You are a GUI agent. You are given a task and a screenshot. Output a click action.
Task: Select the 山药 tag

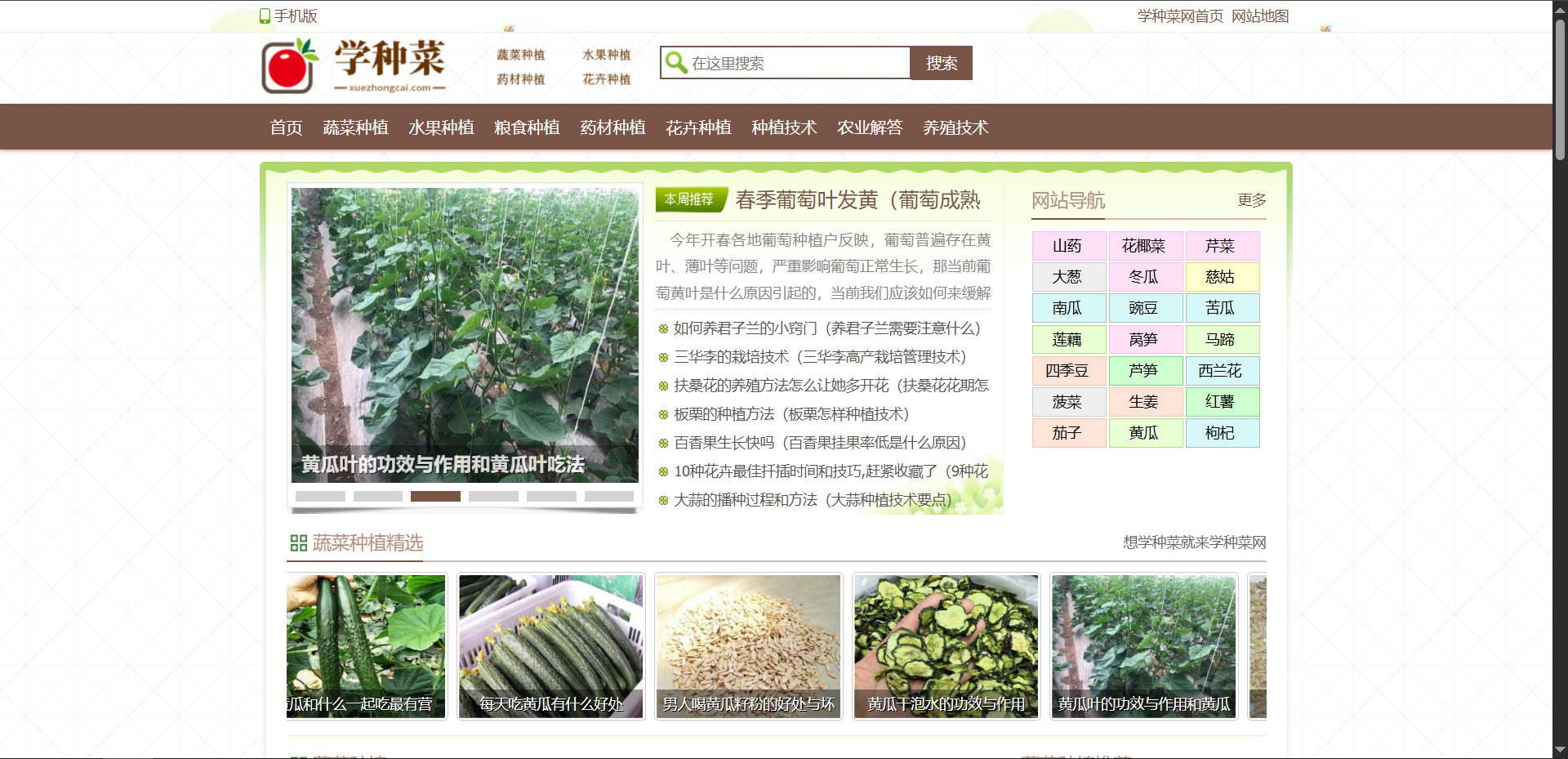(1069, 246)
